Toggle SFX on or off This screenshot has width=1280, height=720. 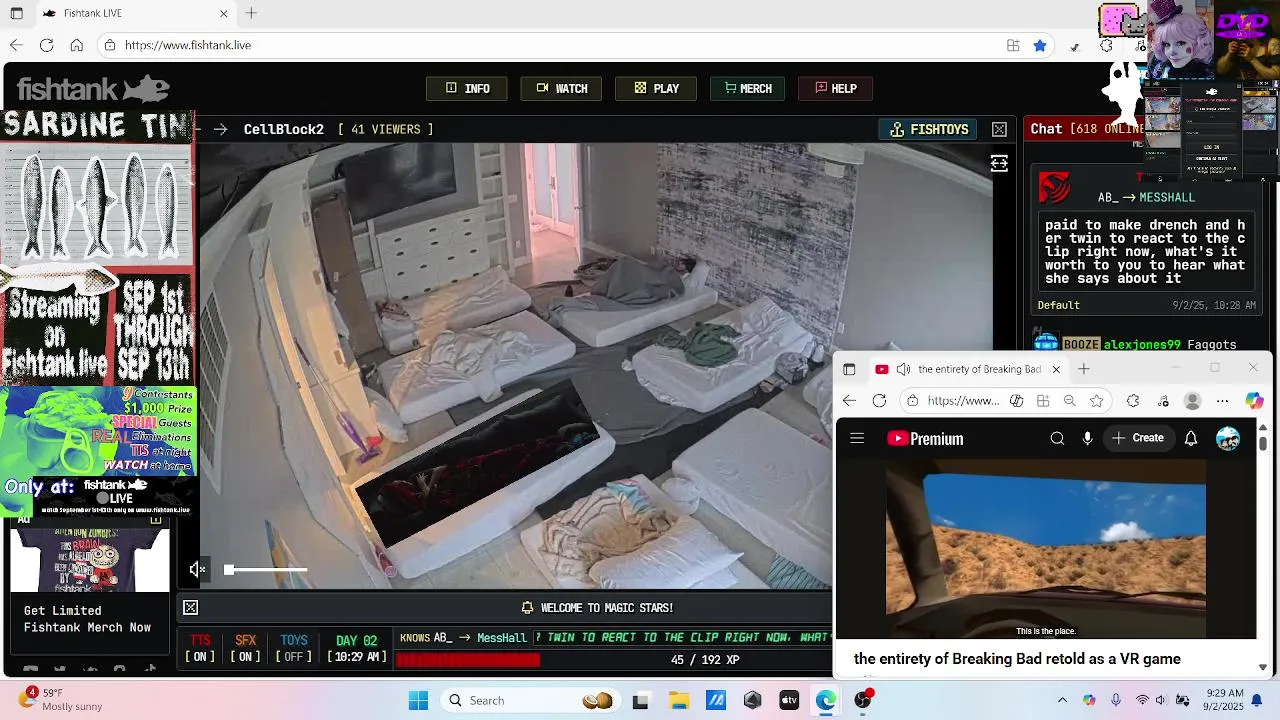(246, 648)
